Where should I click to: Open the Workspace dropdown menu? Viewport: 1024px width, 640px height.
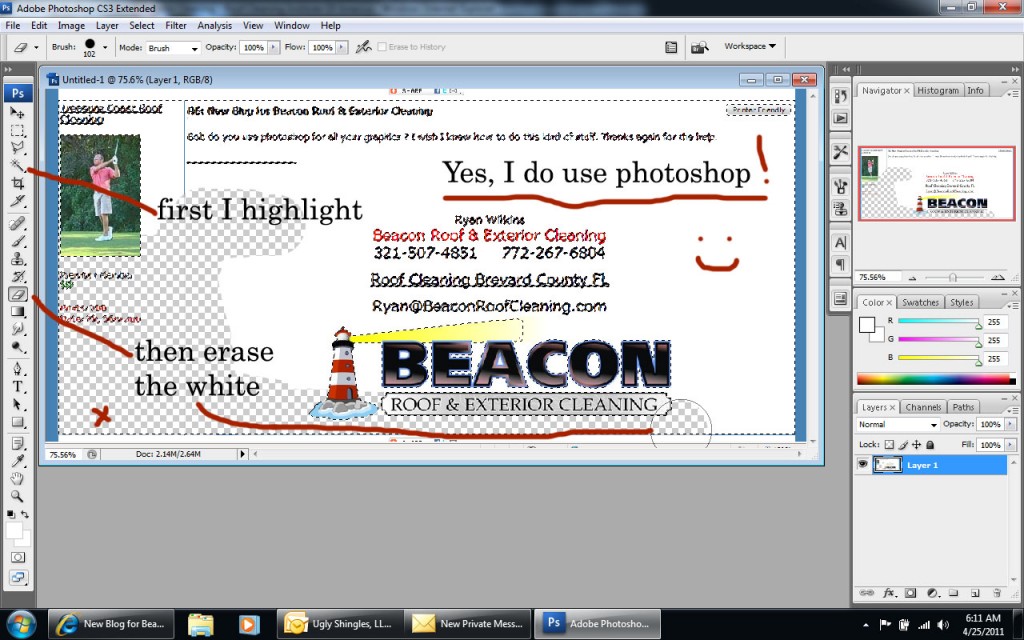pos(750,46)
